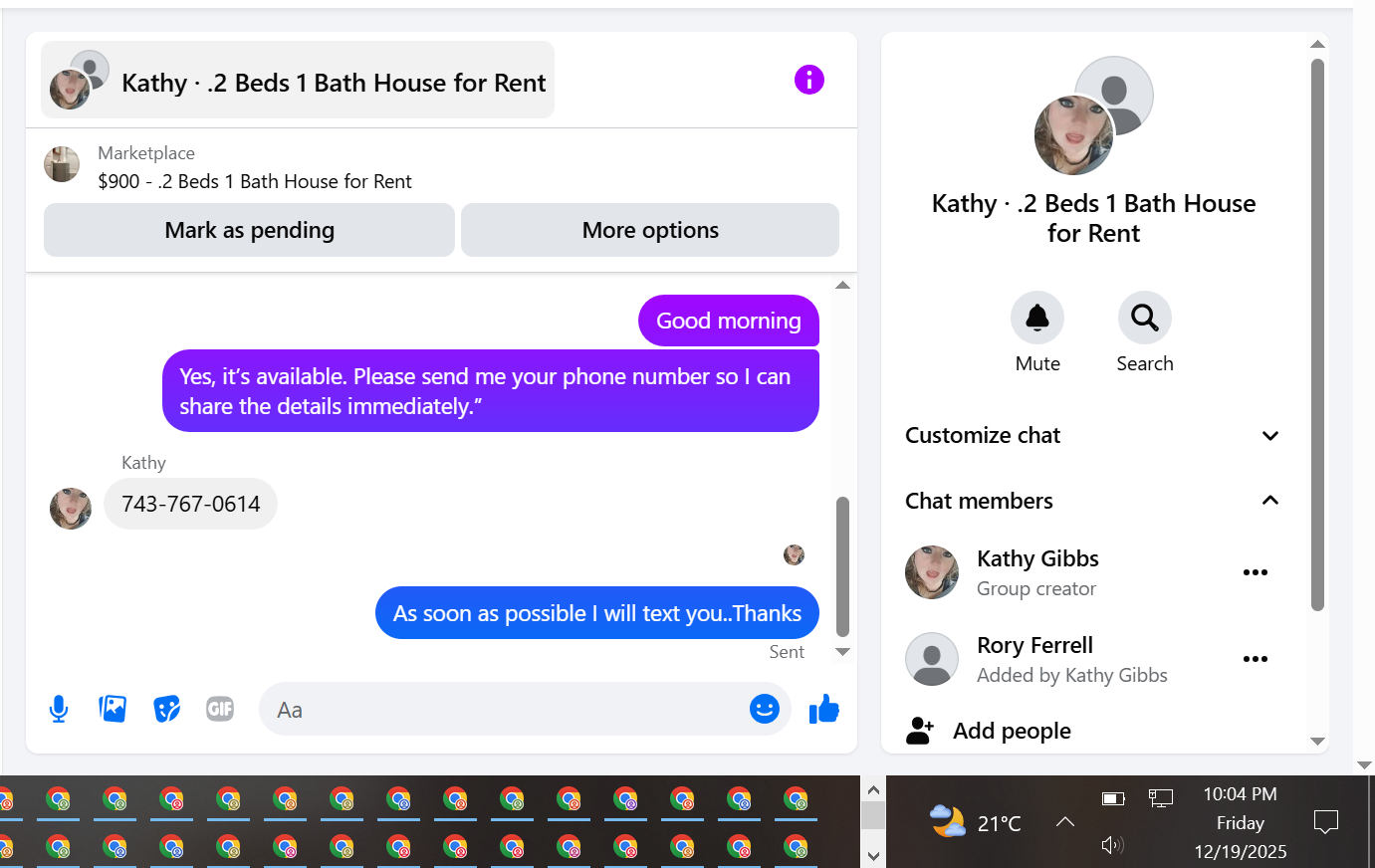Open options menu for Rory Ferrell
Image resolution: width=1375 pixels, height=868 pixels.
(x=1256, y=659)
